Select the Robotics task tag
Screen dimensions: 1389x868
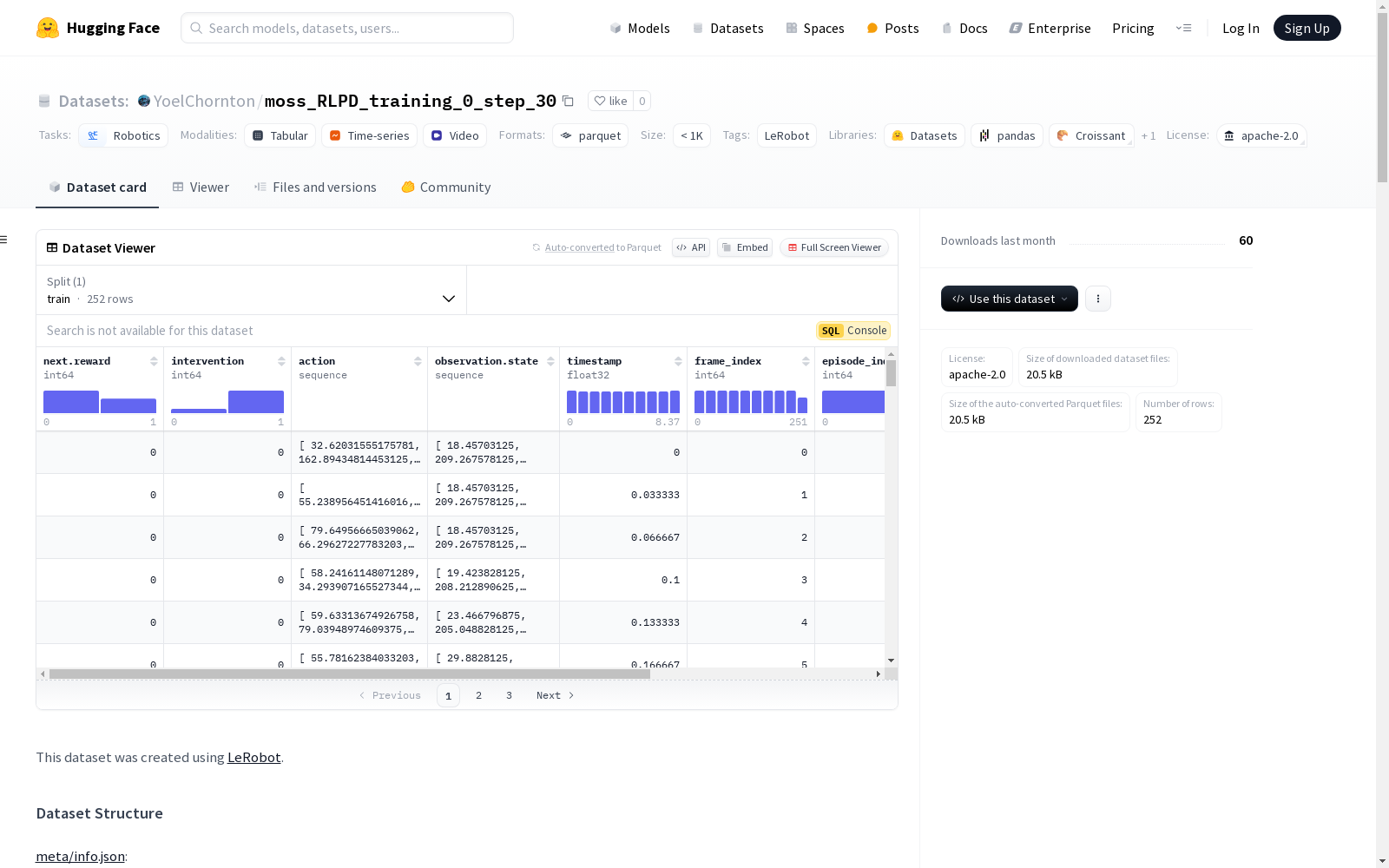click(x=123, y=135)
